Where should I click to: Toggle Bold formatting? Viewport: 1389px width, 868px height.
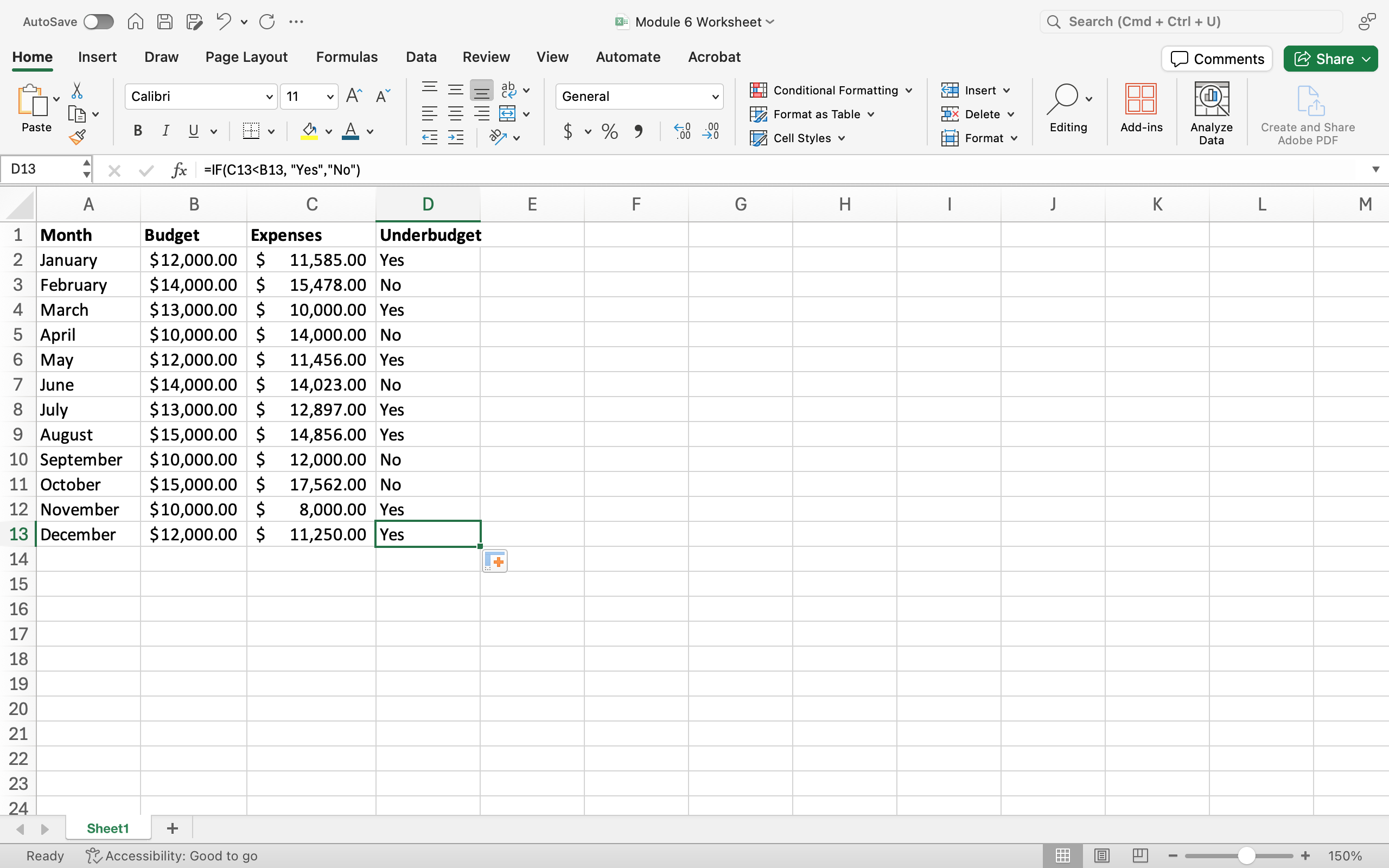point(138,131)
